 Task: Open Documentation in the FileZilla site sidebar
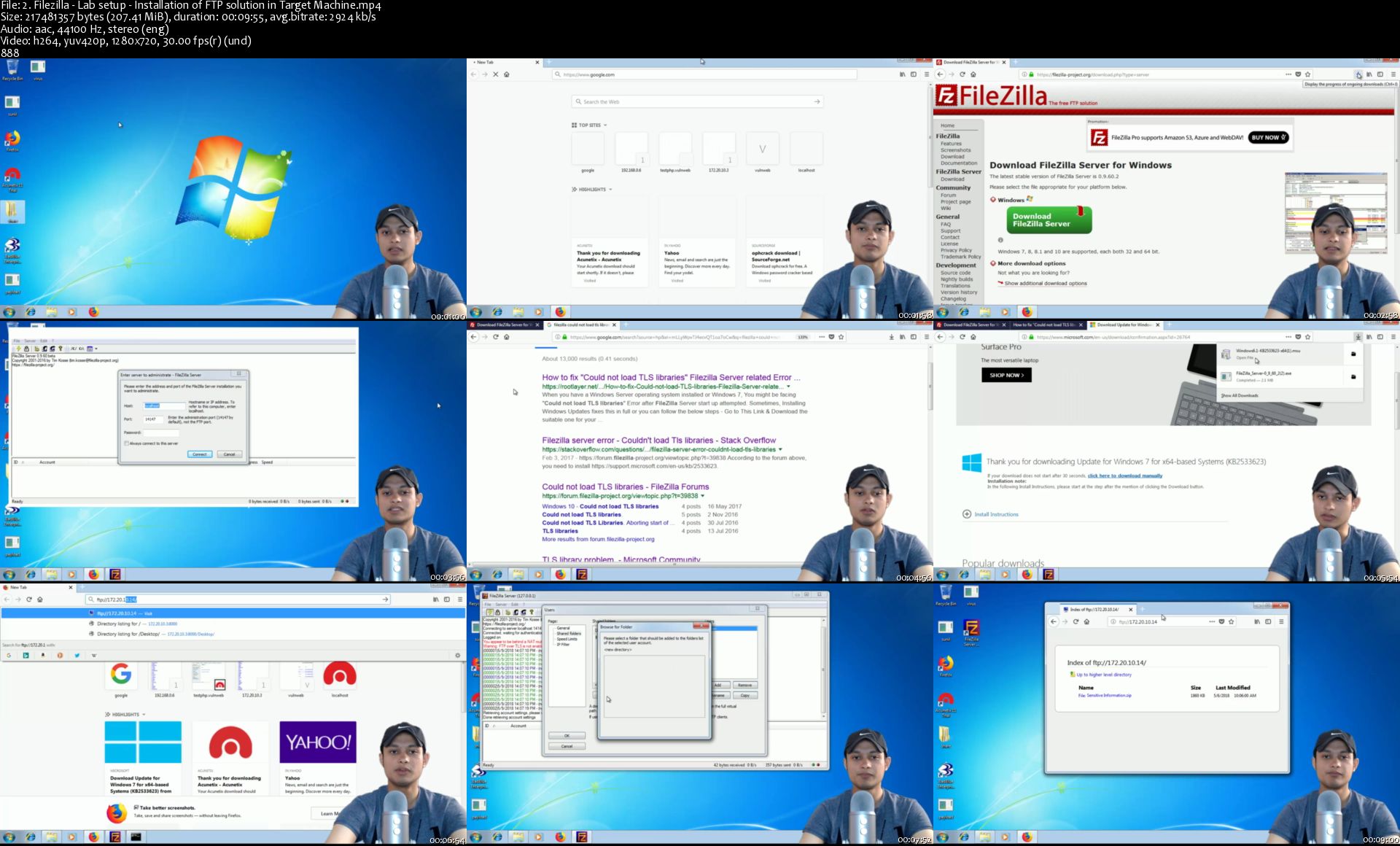(959, 163)
